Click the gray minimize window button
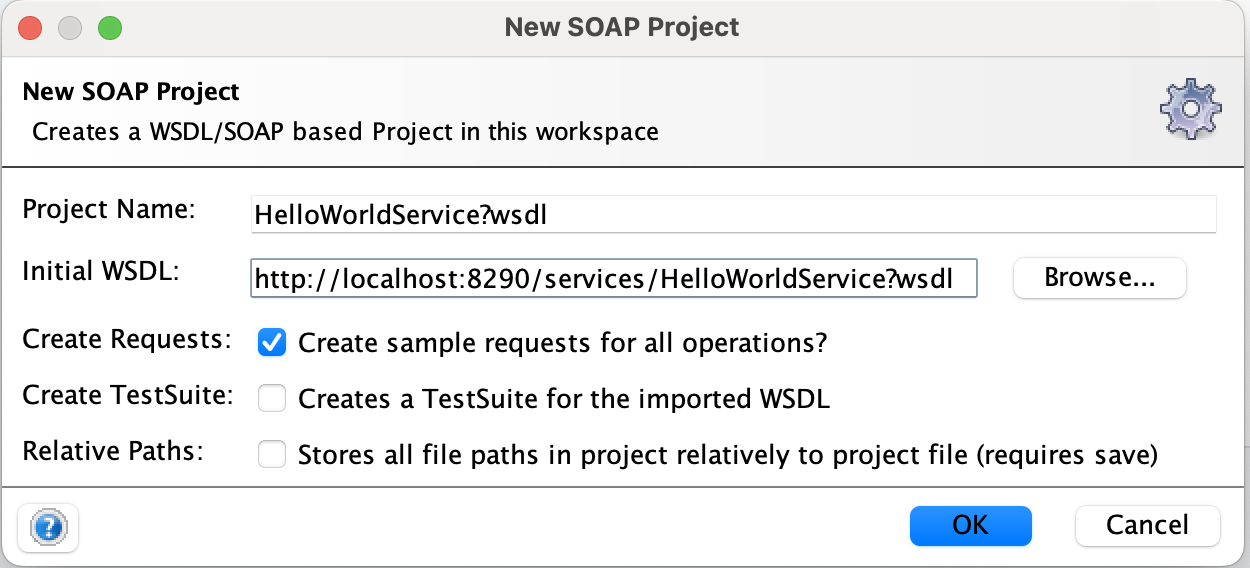The image size is (1250, 568). click(x=69, y=27)
